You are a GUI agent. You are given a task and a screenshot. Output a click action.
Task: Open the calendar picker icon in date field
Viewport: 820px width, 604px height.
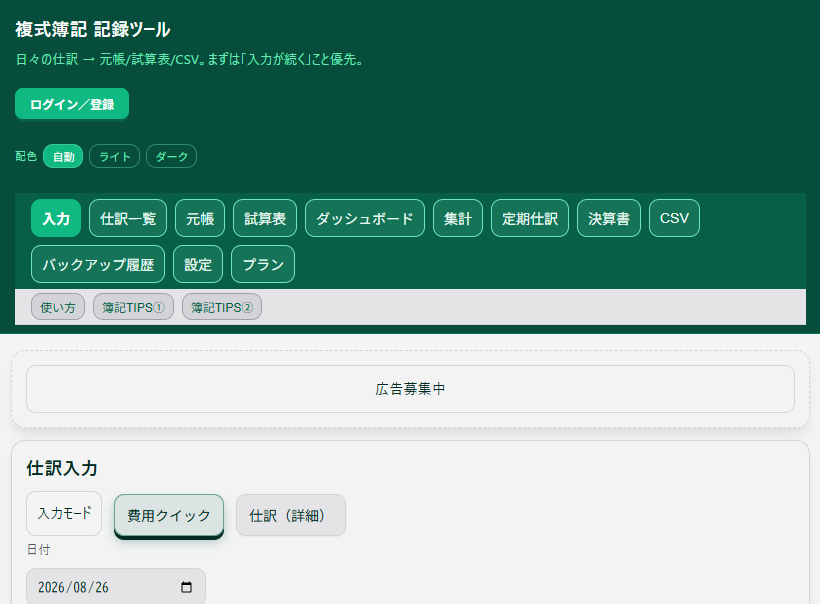[x=186, y=587]
